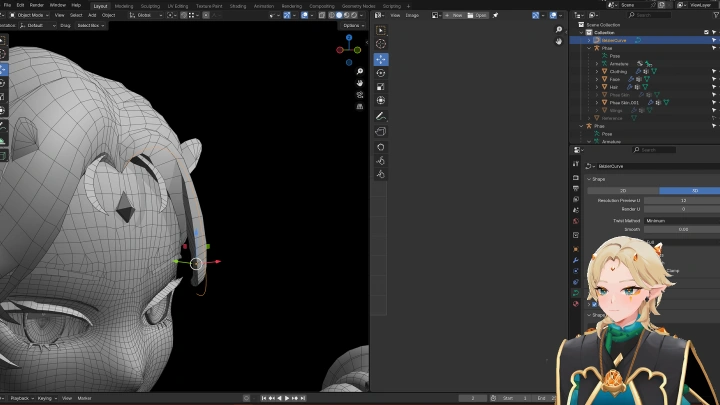The image size is (720, 405).
Task: Open the File menu
Action: pyautogui.click(x=7, y=5)
